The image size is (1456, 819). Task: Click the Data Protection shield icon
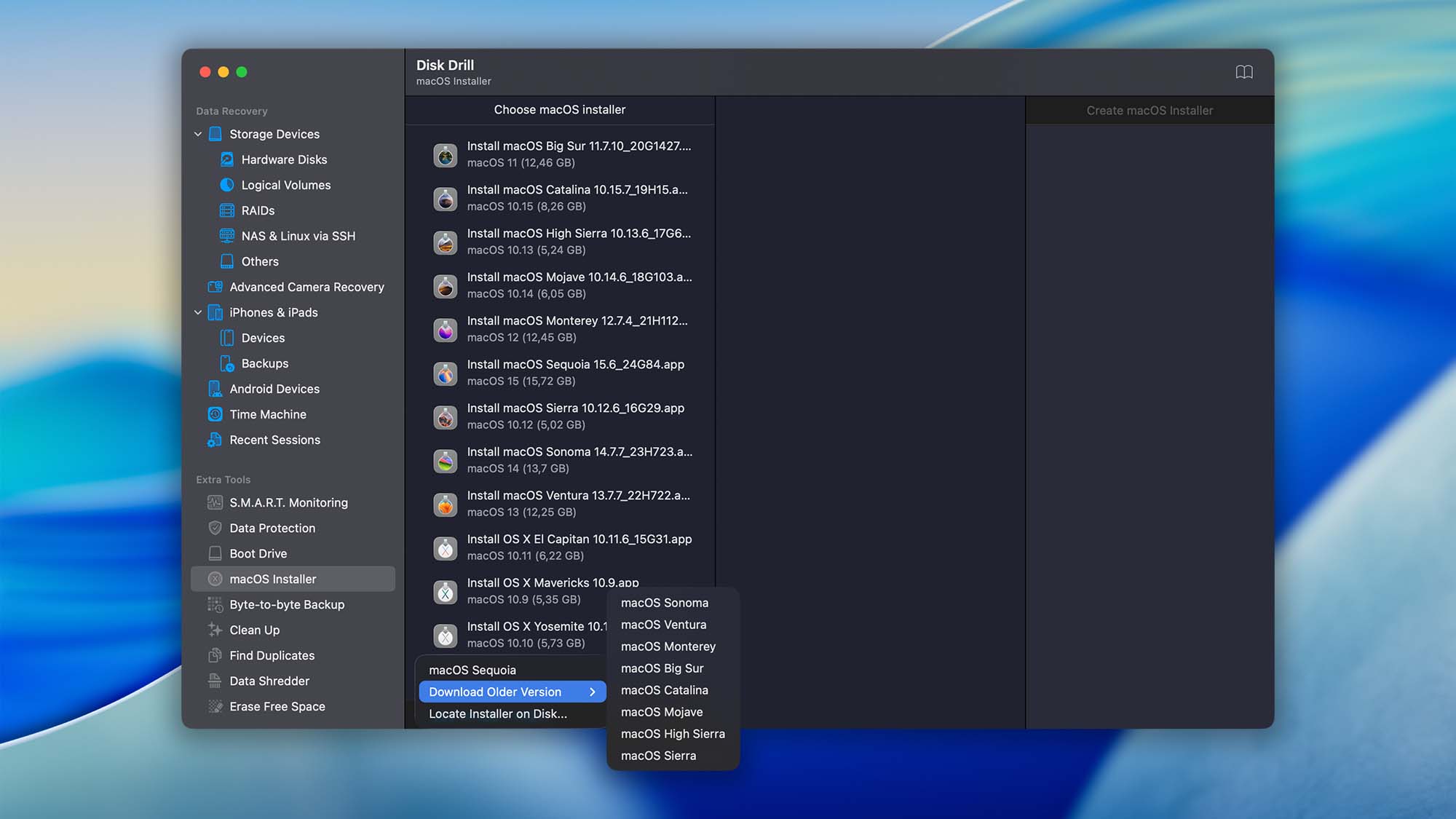(x=215, y=528)
